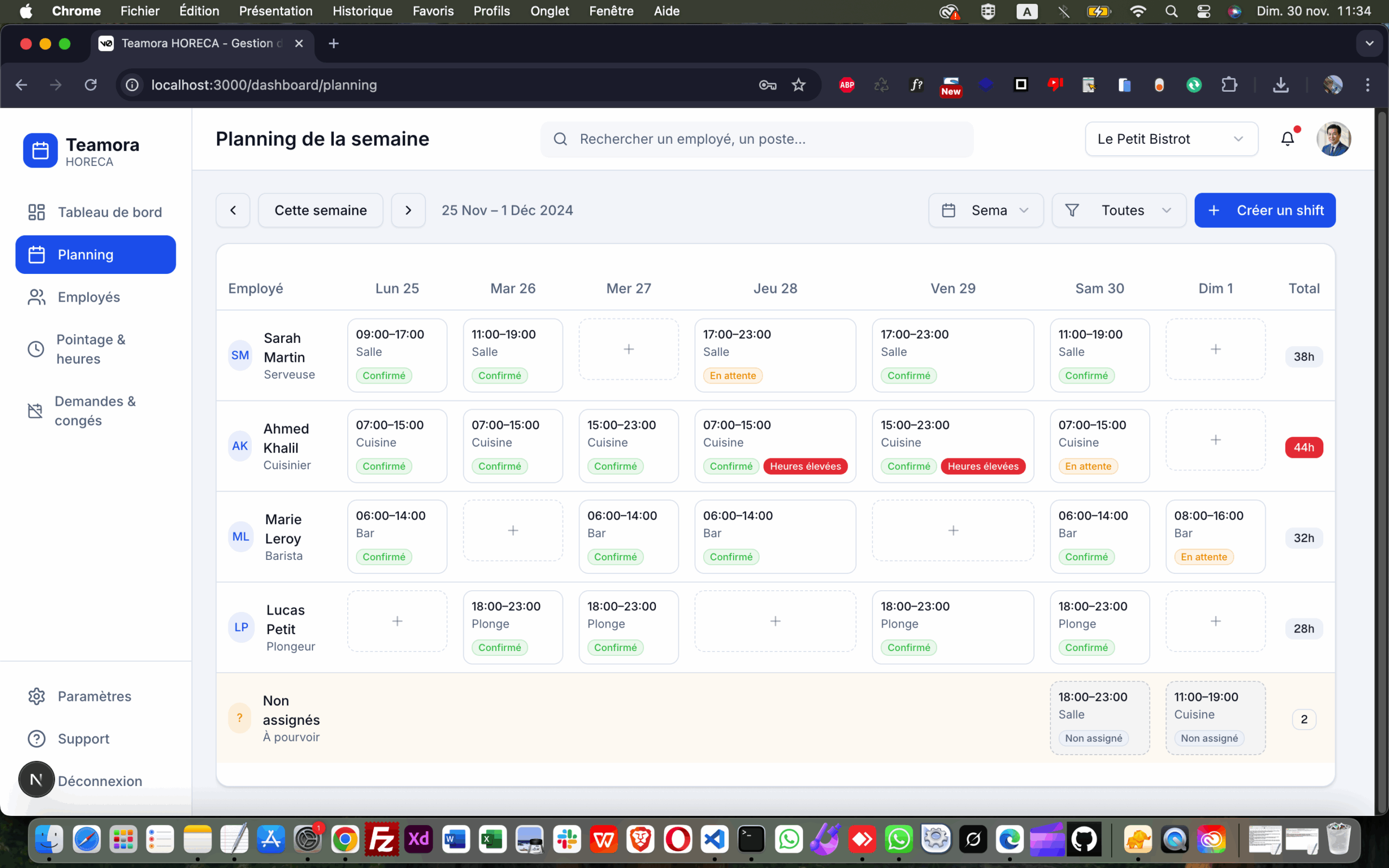Bookmark page with the star icon
Viewport: 1389px width, 868px height.
[798, 85]
